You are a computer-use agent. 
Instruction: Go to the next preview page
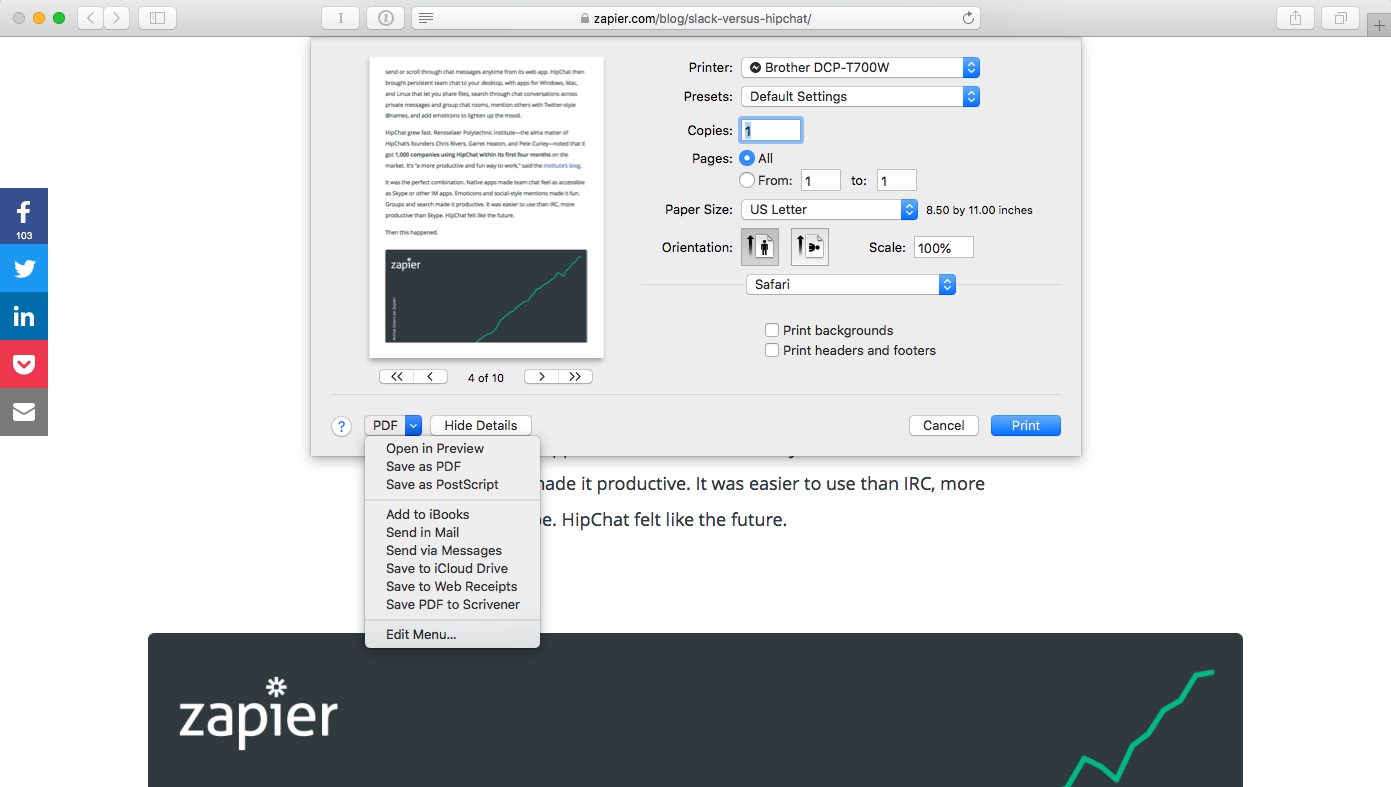540,376
